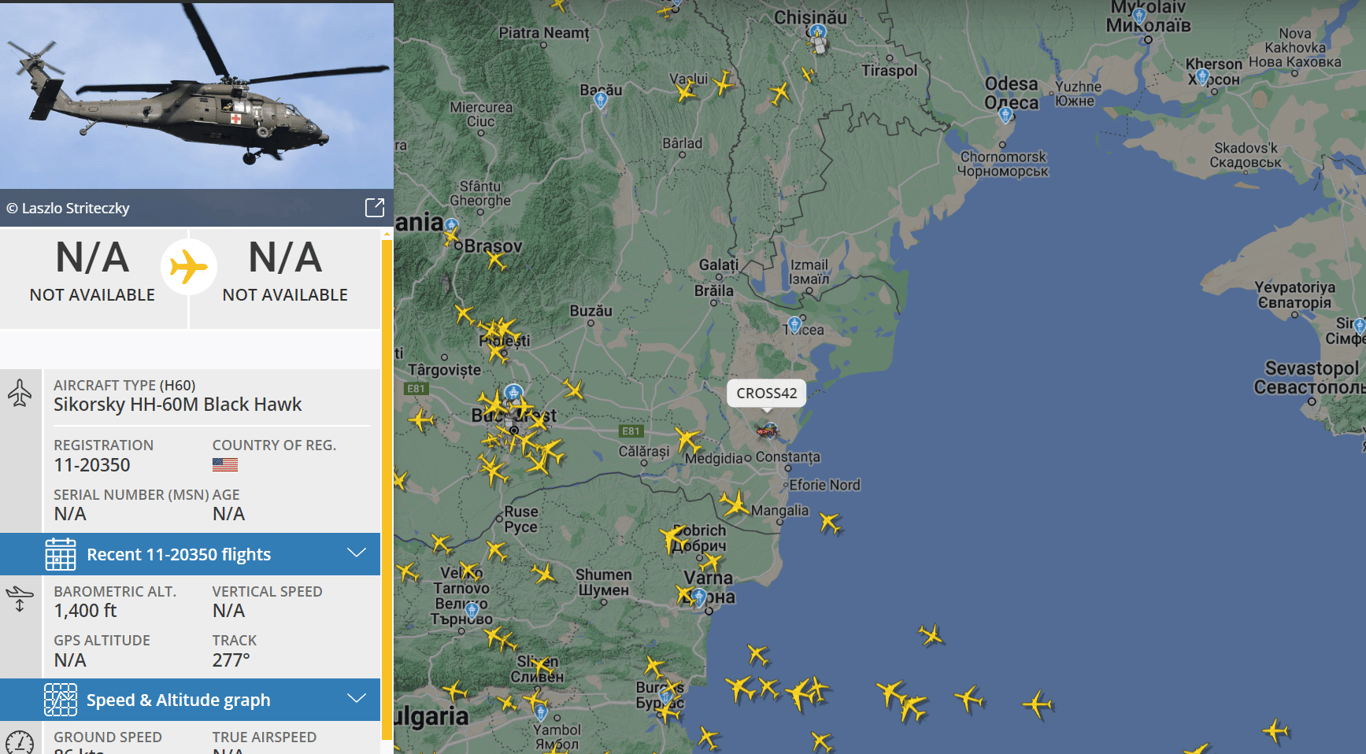Click the Speed & Altitude graph icon

click(60, 700)
